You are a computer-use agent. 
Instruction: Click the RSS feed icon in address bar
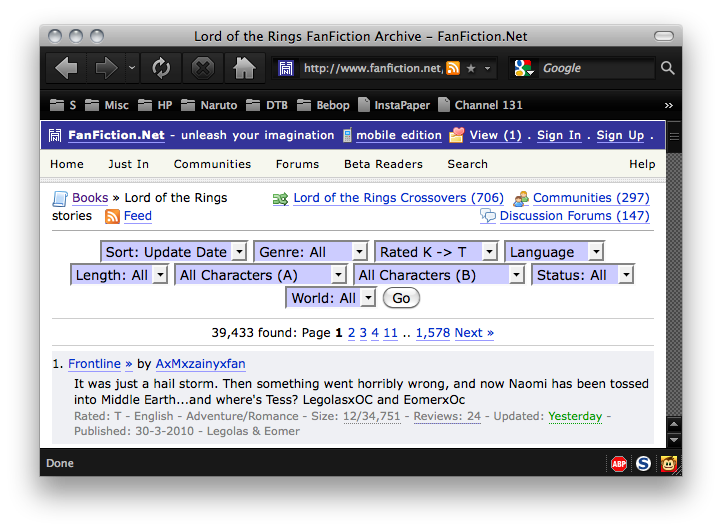[x=453, y=68]
